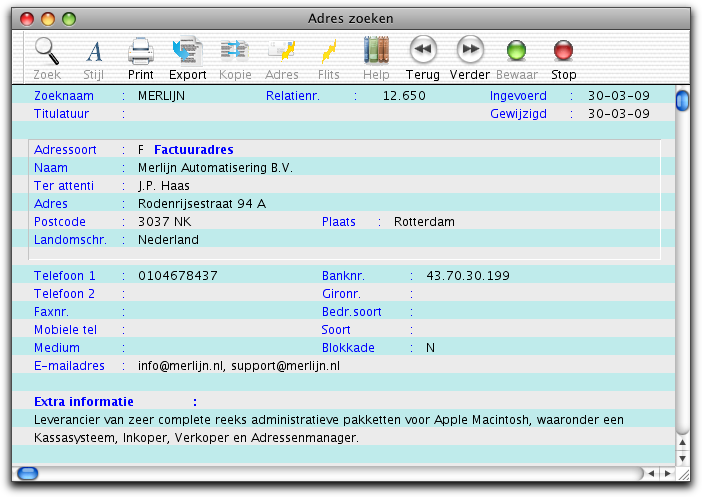Click the Blokkade value N
This screenshot has width=702, height=497.
[430, 347]
